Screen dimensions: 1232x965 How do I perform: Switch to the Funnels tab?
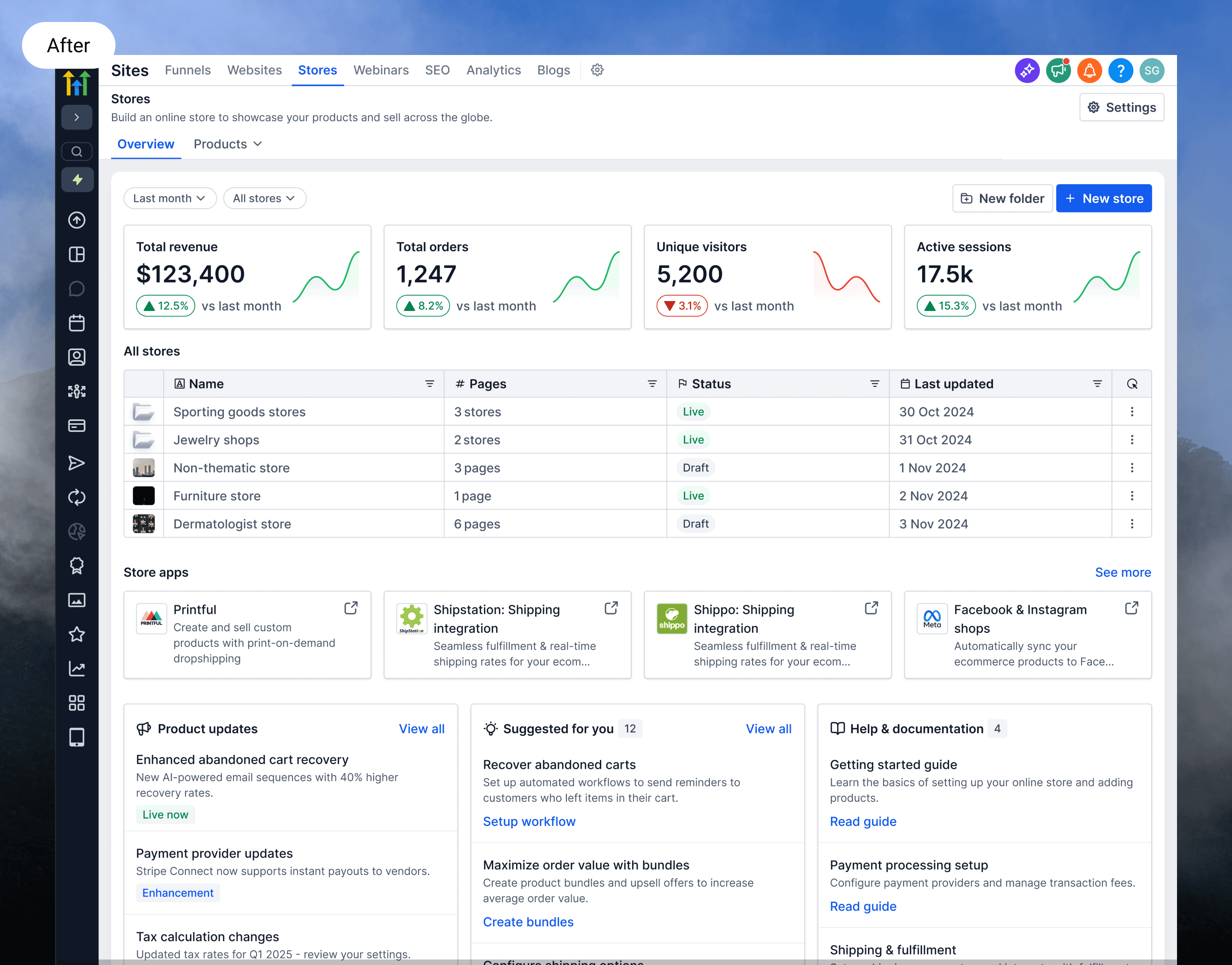pos(188,70)
